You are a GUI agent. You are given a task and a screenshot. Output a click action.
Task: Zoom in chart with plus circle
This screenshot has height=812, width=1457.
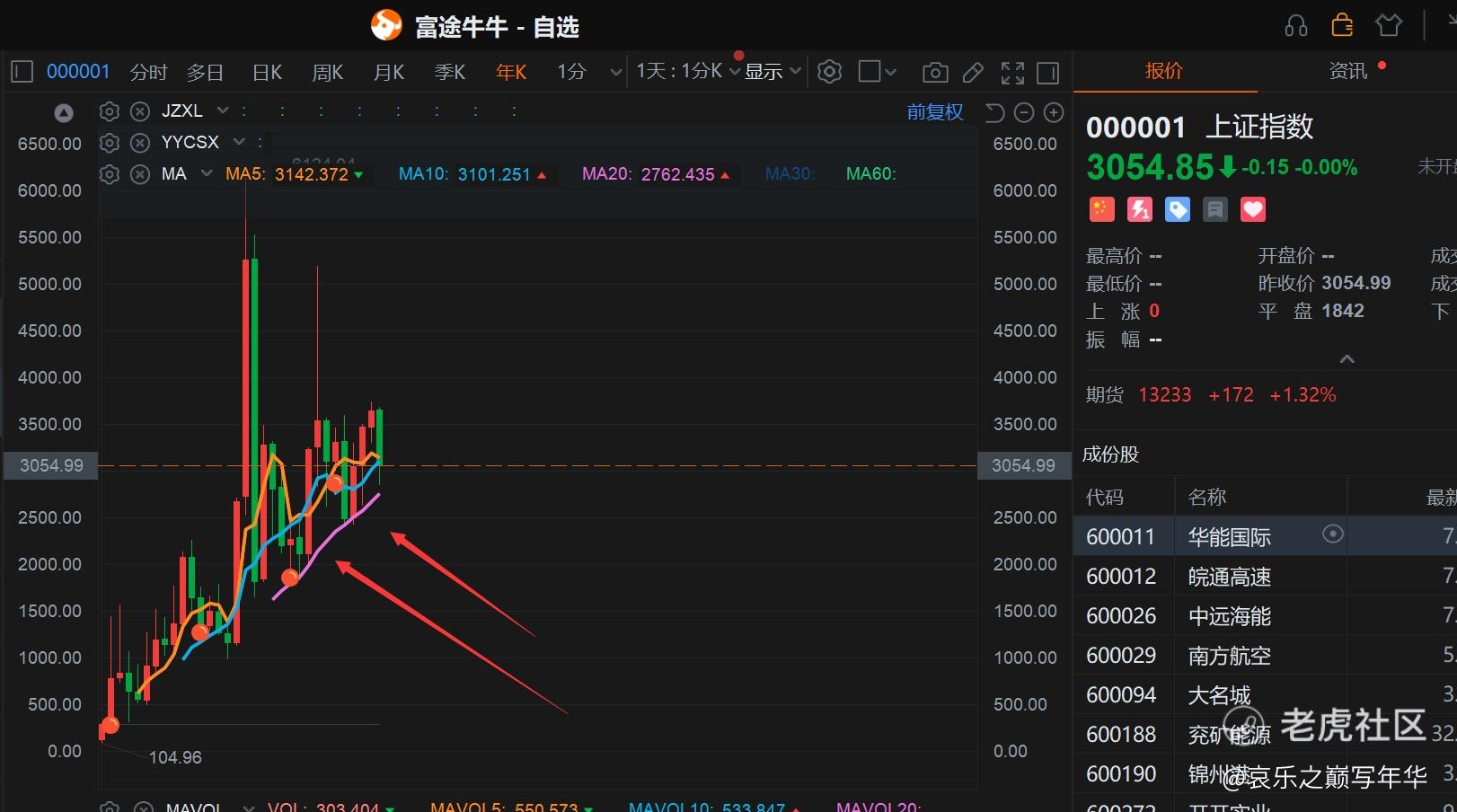pyautogui.click(x=1054, y=112)
